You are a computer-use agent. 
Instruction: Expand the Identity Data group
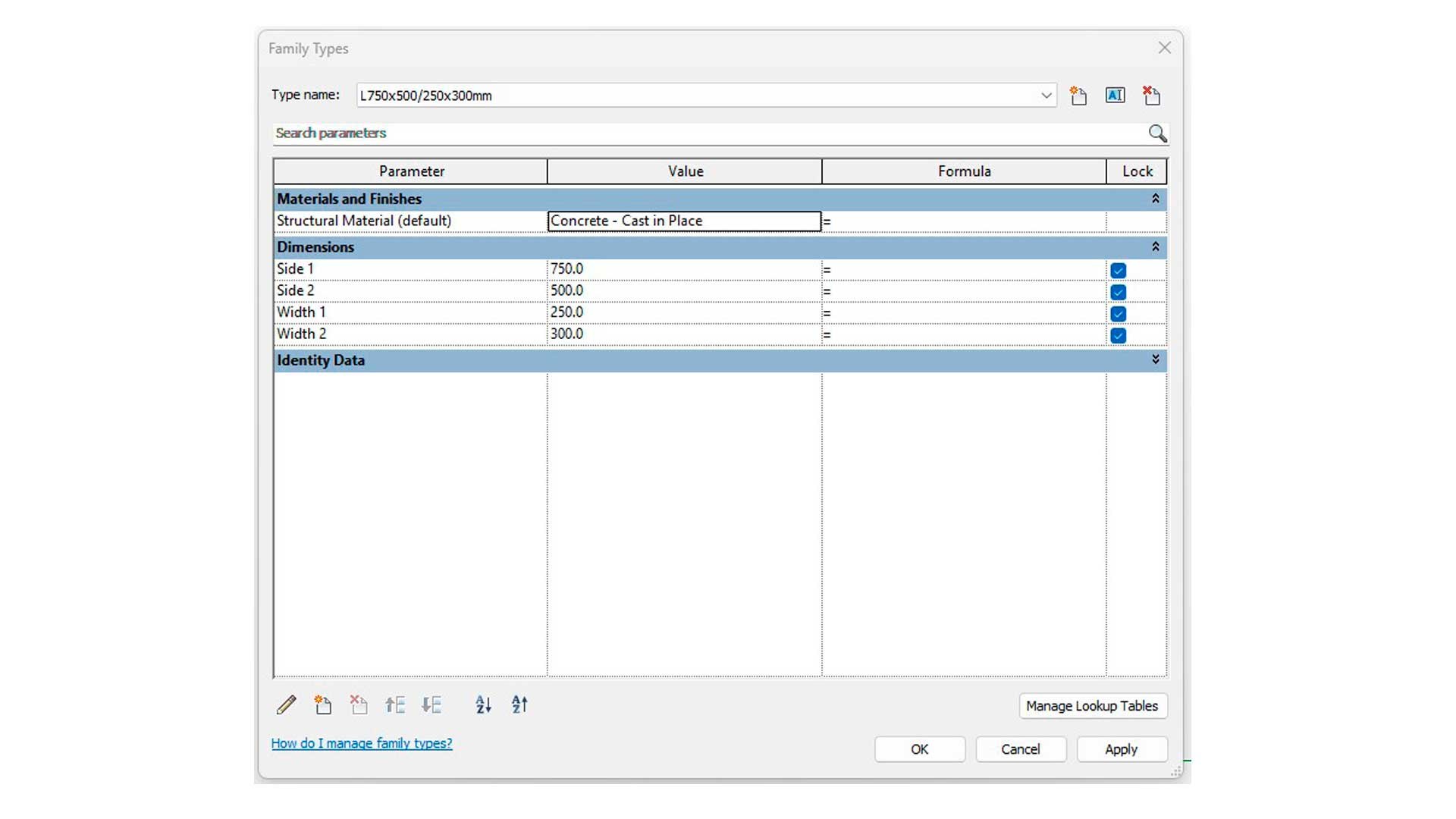coord(1155,359)
